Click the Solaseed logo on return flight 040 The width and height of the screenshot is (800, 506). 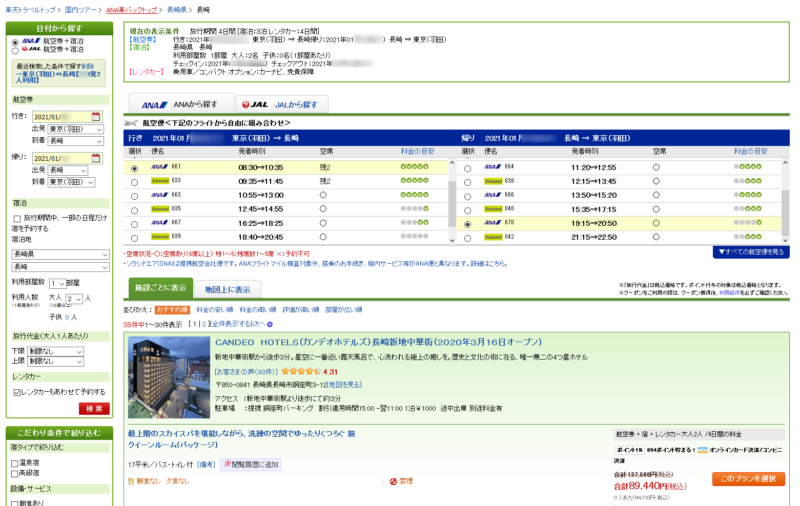click(493, 209)
